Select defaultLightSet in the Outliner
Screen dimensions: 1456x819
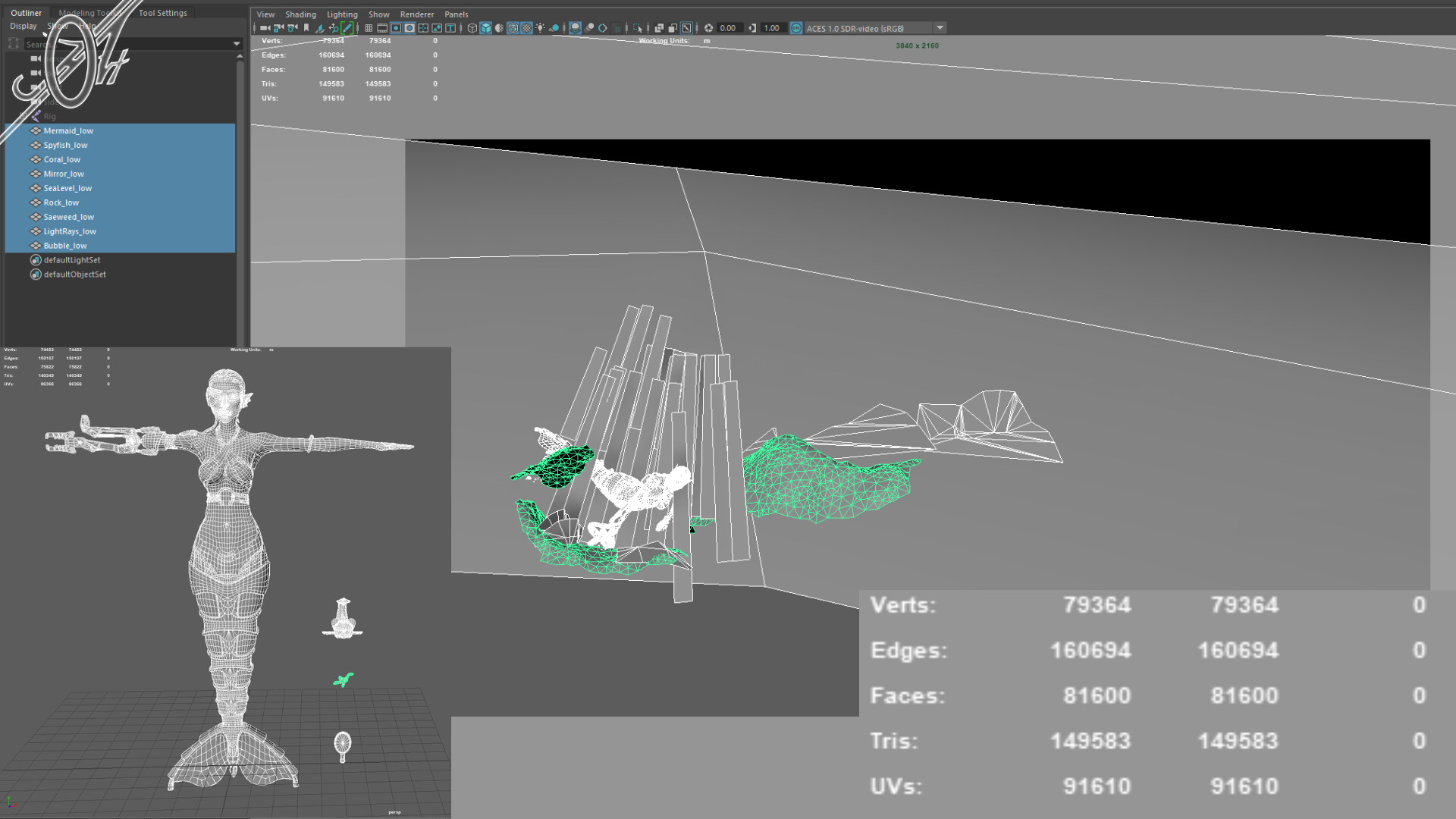[72, 260]
